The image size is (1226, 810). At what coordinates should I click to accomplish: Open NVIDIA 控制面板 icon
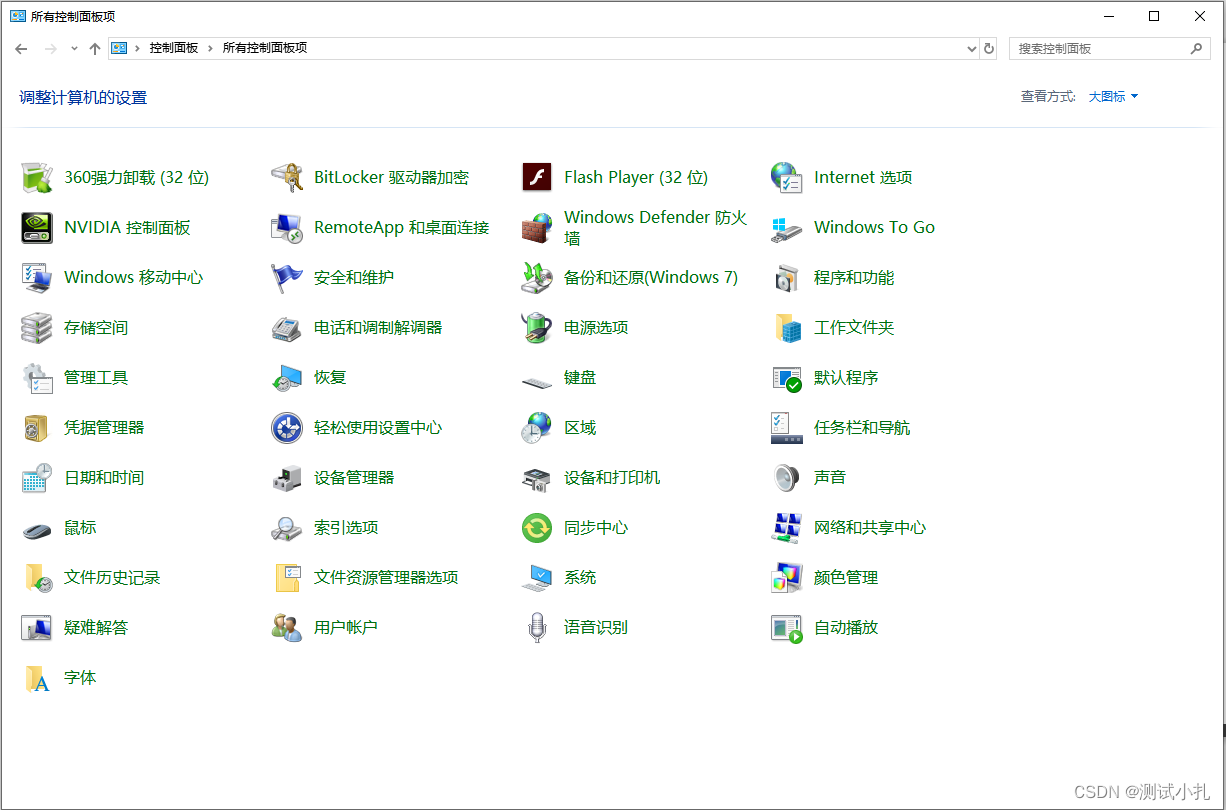37,227
